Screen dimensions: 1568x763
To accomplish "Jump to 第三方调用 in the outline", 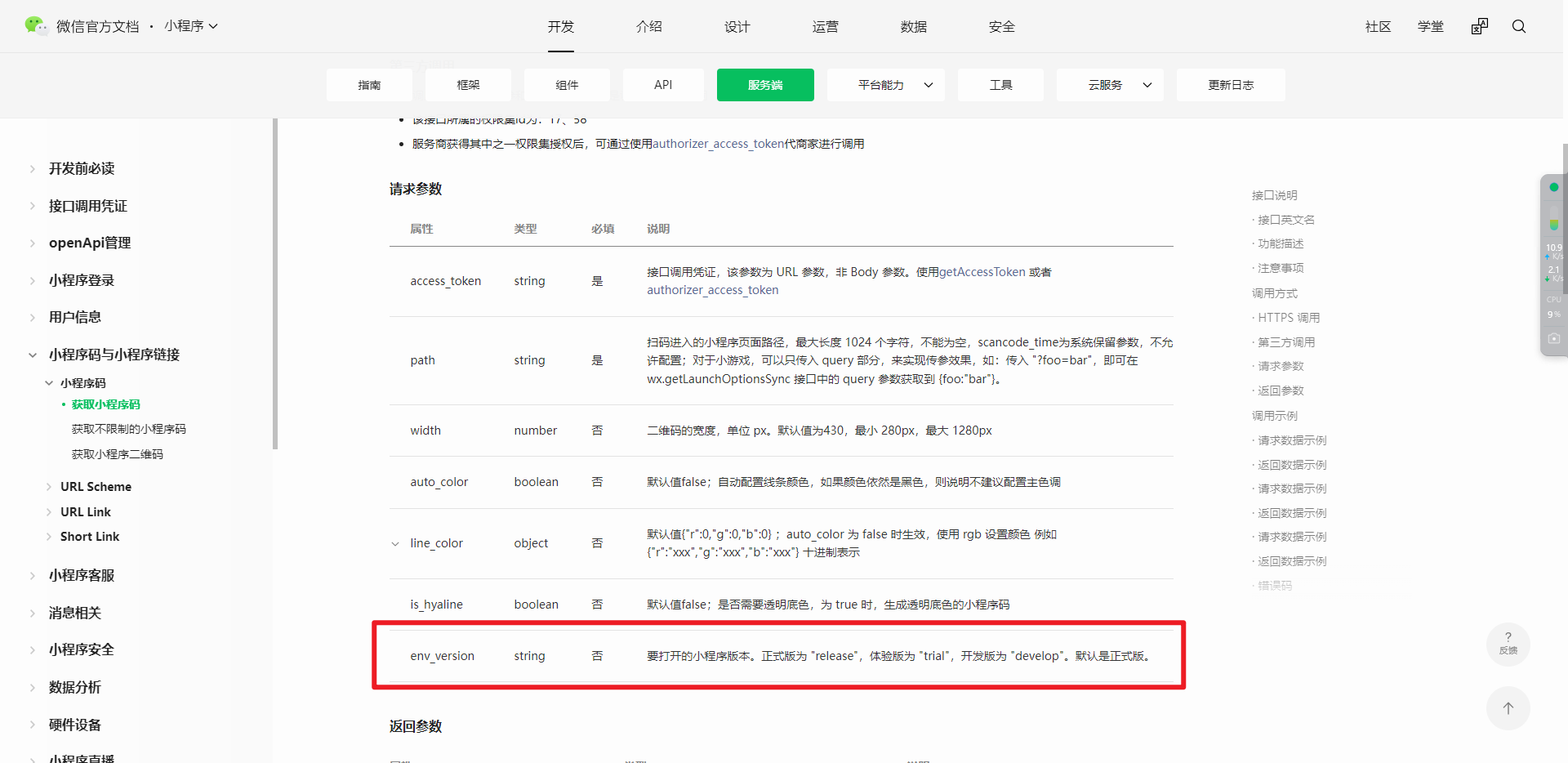I will pos(1286,342).
